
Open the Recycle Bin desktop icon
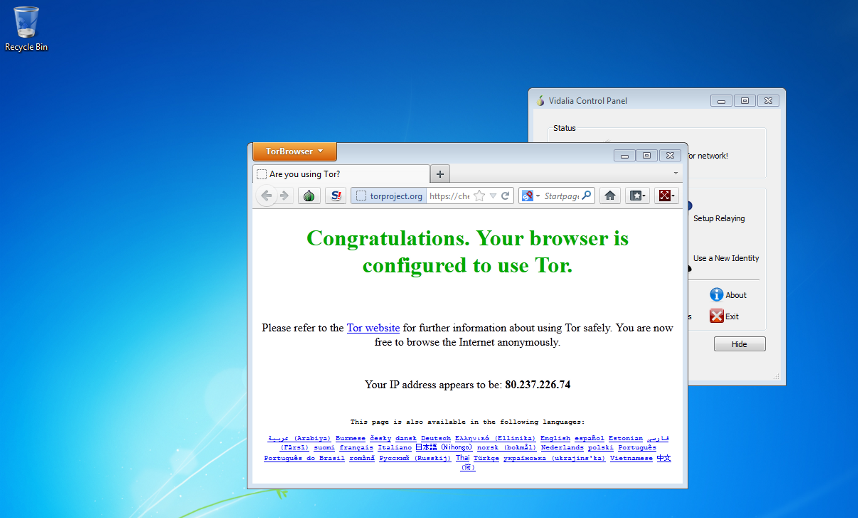(x=26, y=28)
